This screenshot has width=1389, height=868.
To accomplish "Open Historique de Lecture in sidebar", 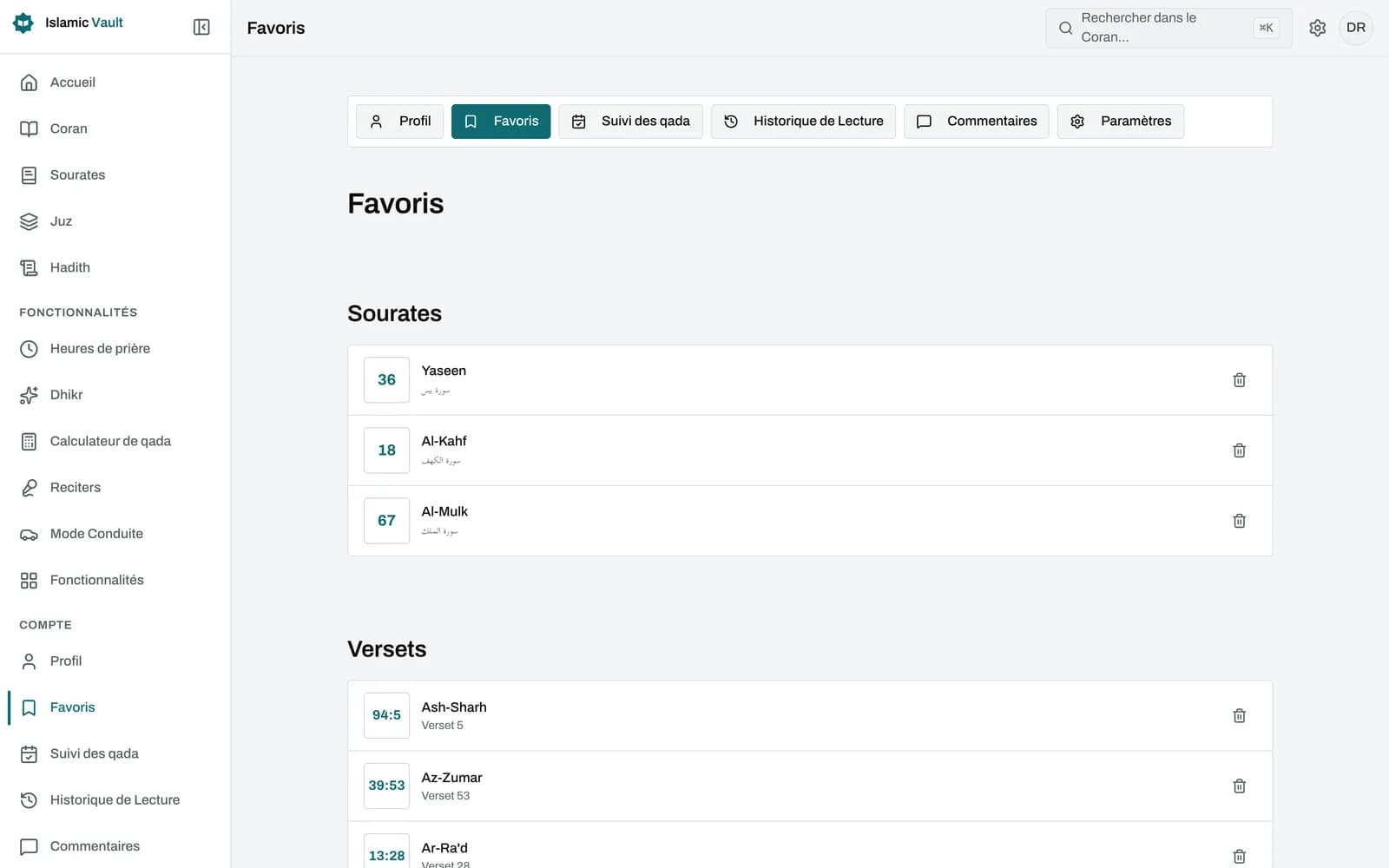I will coord(115,800).
